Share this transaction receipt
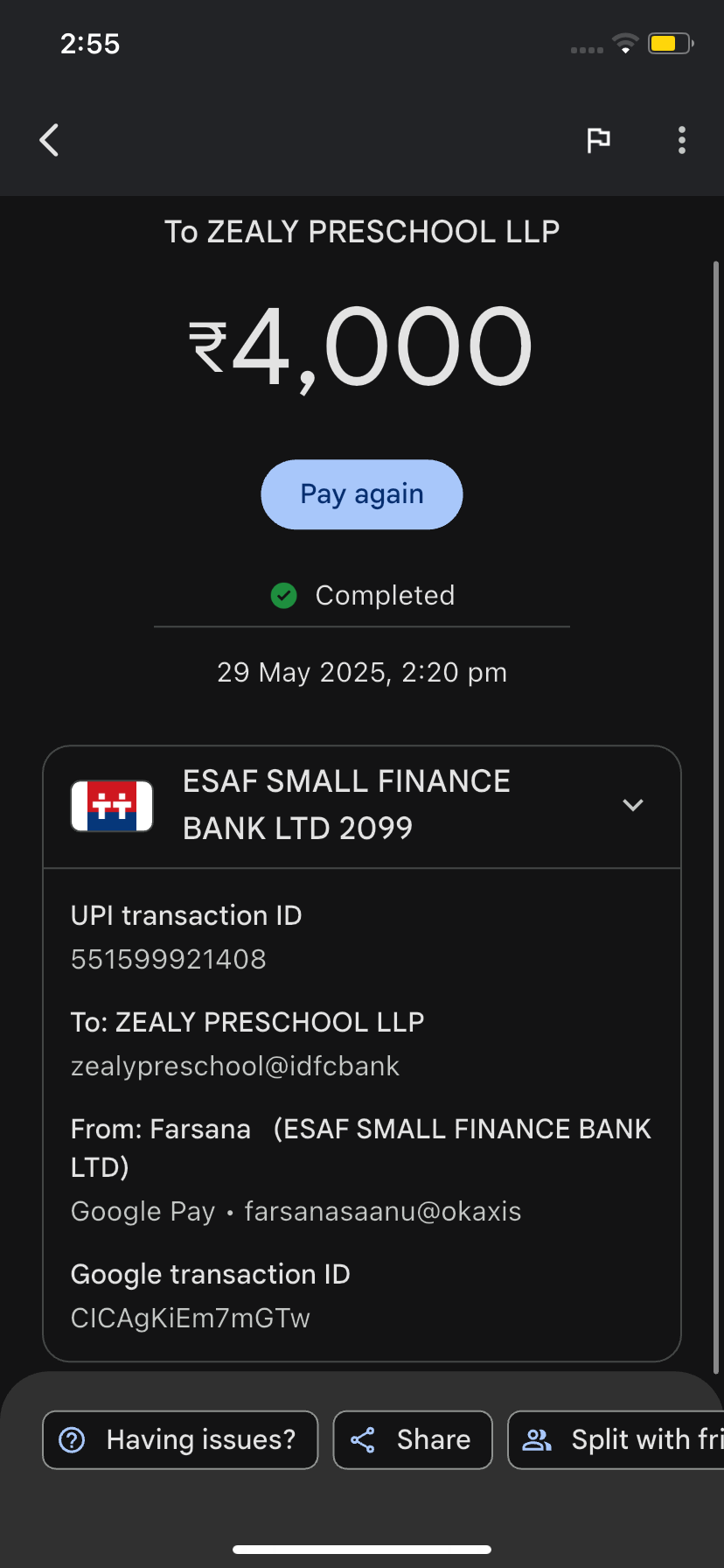Screen dimensions: 724x1568 pos(413,1439)
